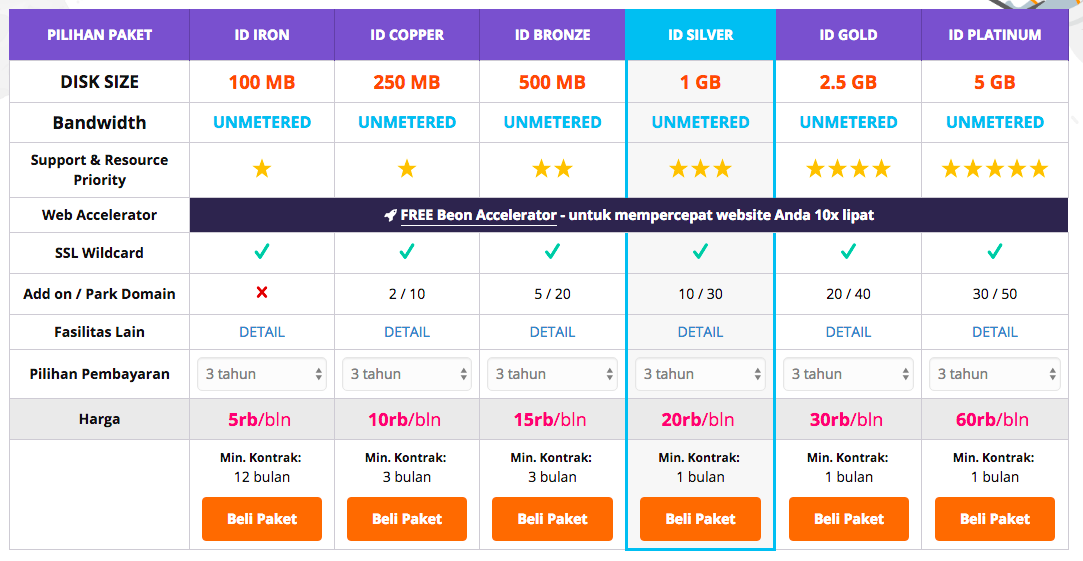1083x561 pixels.
Task: Click the rocket icon in Web Accelerator banner
Action: (x=390, y=216)
